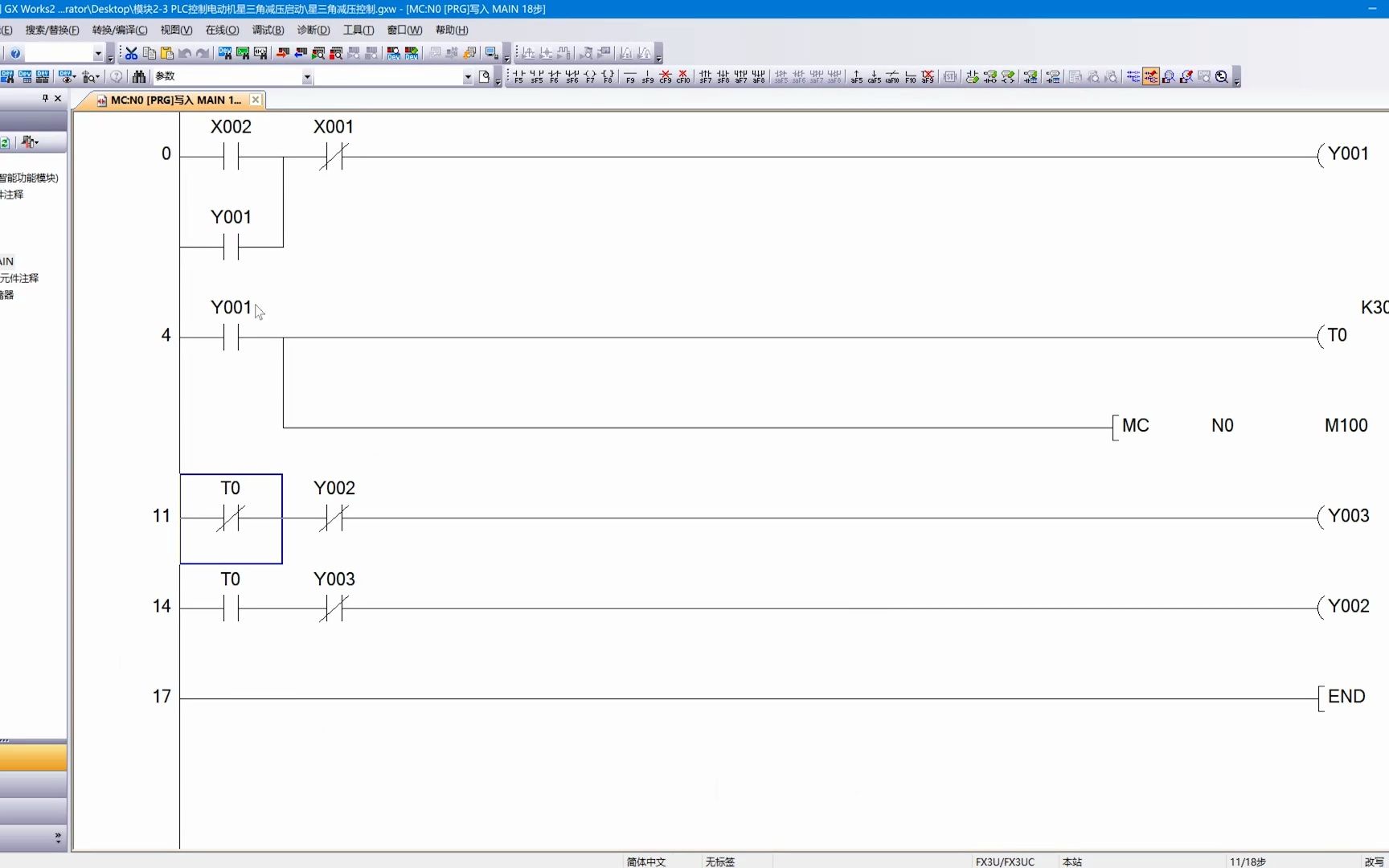Click the FX3U/FX3UC status bar entry
Screen dimensions: 1389x868
point(1005,862)
